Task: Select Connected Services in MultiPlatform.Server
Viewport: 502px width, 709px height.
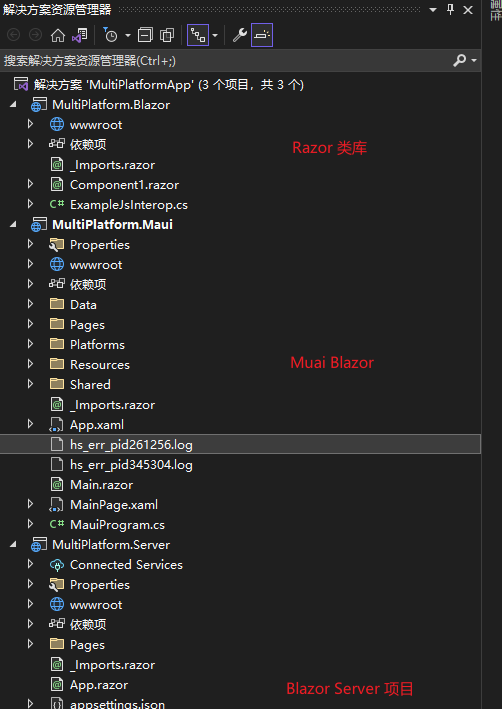Action: click(126, 565)
